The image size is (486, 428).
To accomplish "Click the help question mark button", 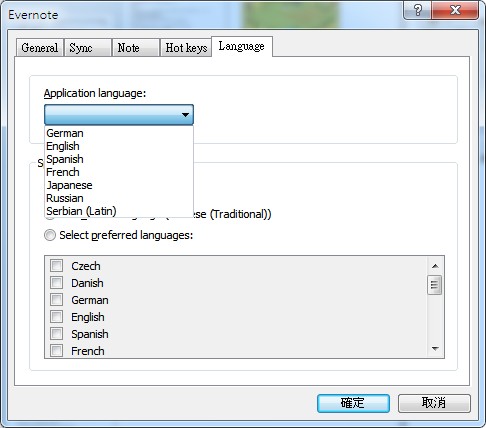I will click(x=418, y=10).
